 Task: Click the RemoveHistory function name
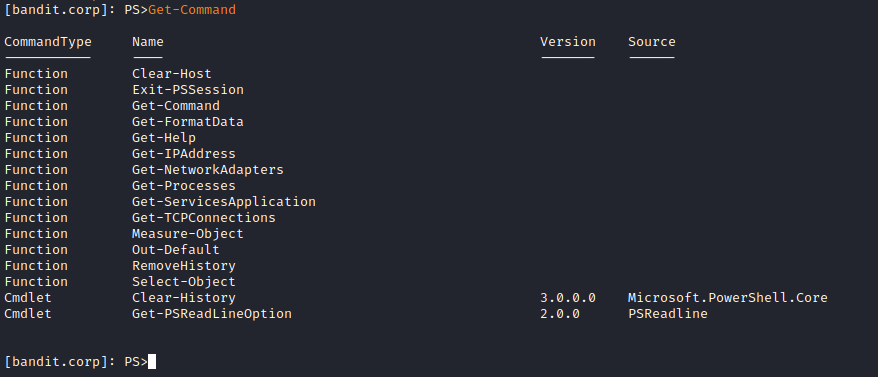coord(184,266)
